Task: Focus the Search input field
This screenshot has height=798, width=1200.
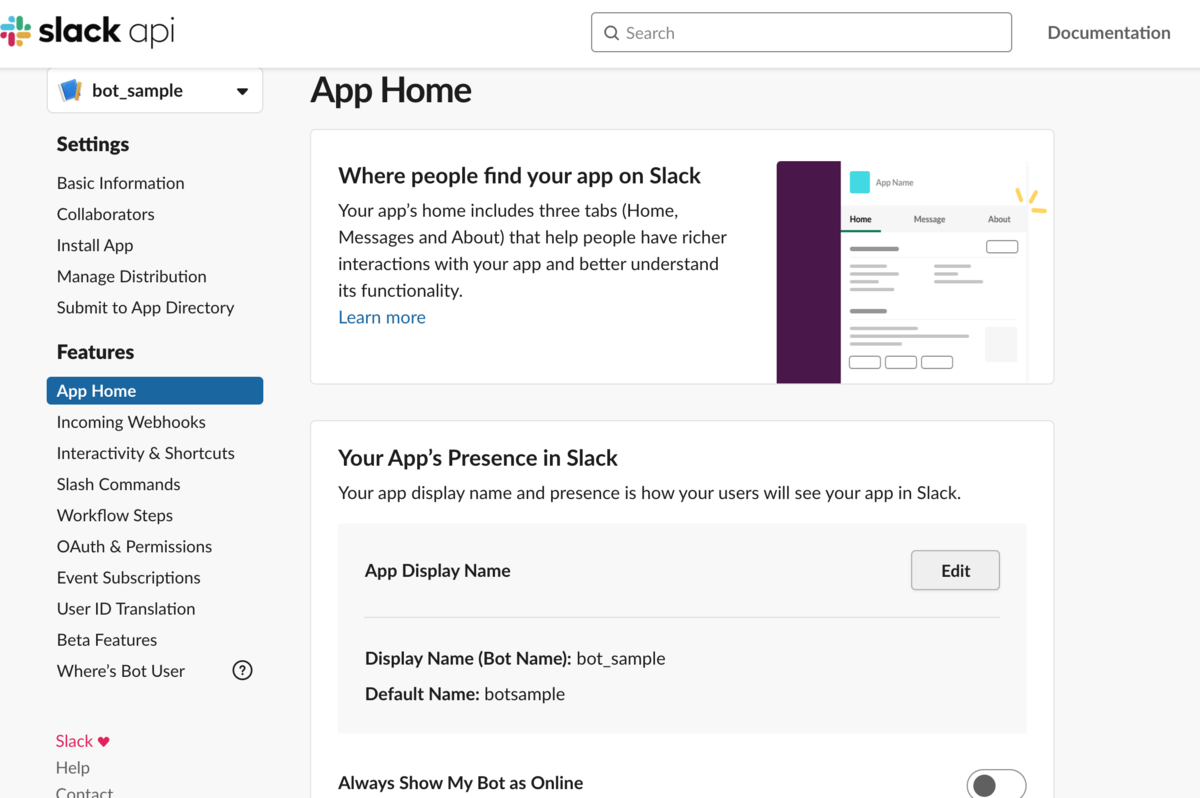Action: (x=801, y=32)
